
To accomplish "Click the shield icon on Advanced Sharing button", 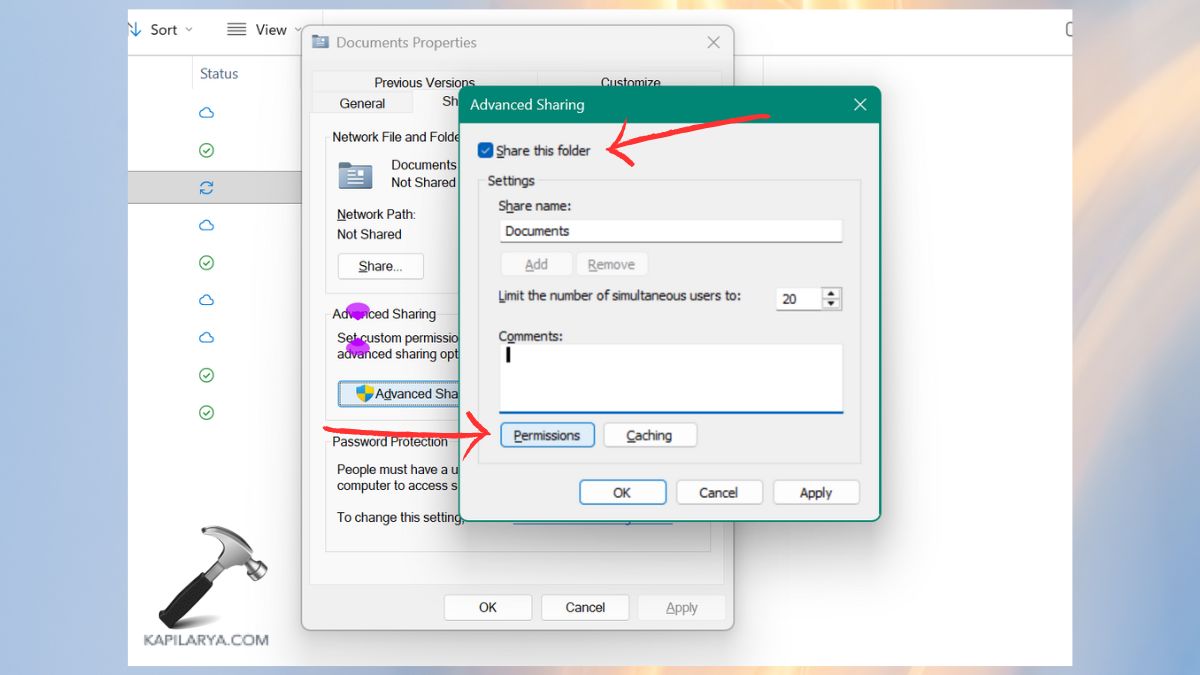I will (x=364, y=393).
